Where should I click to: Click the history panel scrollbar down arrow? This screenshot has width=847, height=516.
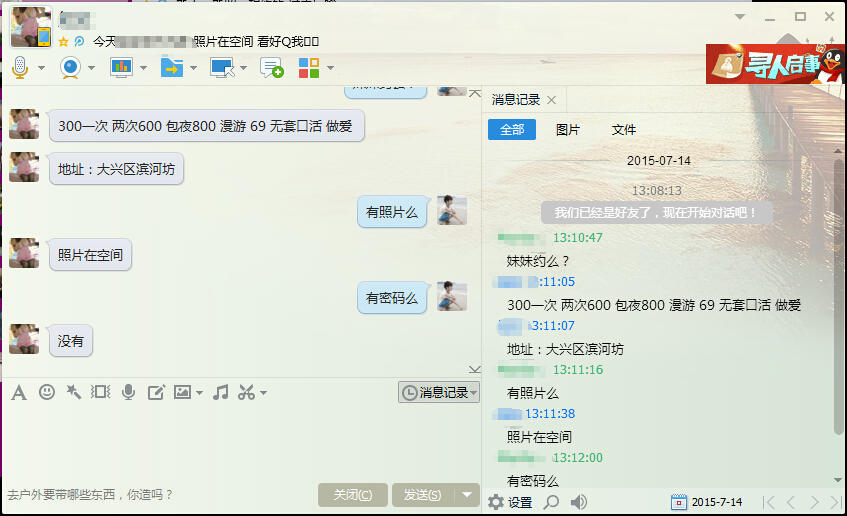pos(838,479)
